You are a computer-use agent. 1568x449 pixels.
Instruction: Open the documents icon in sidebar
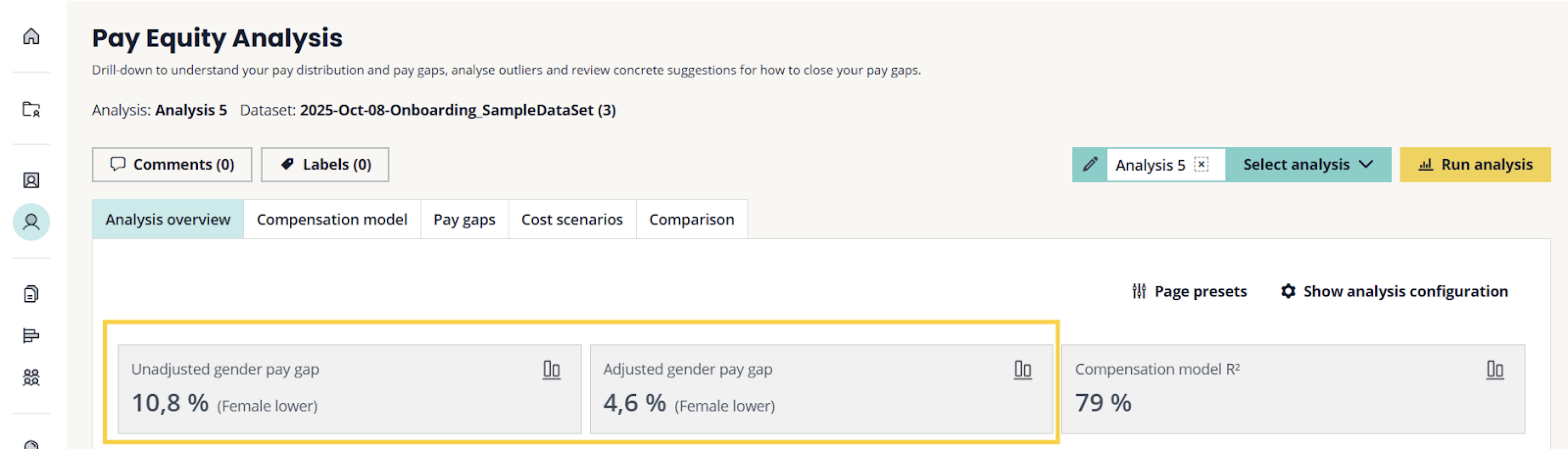31,294
